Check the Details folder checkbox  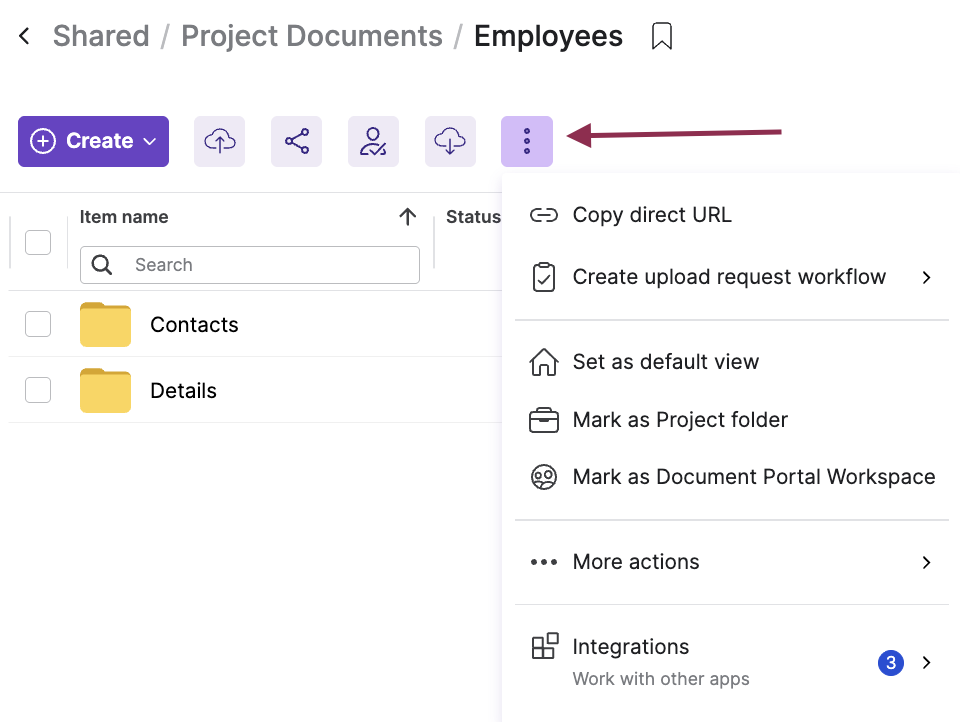coord(38,390)
